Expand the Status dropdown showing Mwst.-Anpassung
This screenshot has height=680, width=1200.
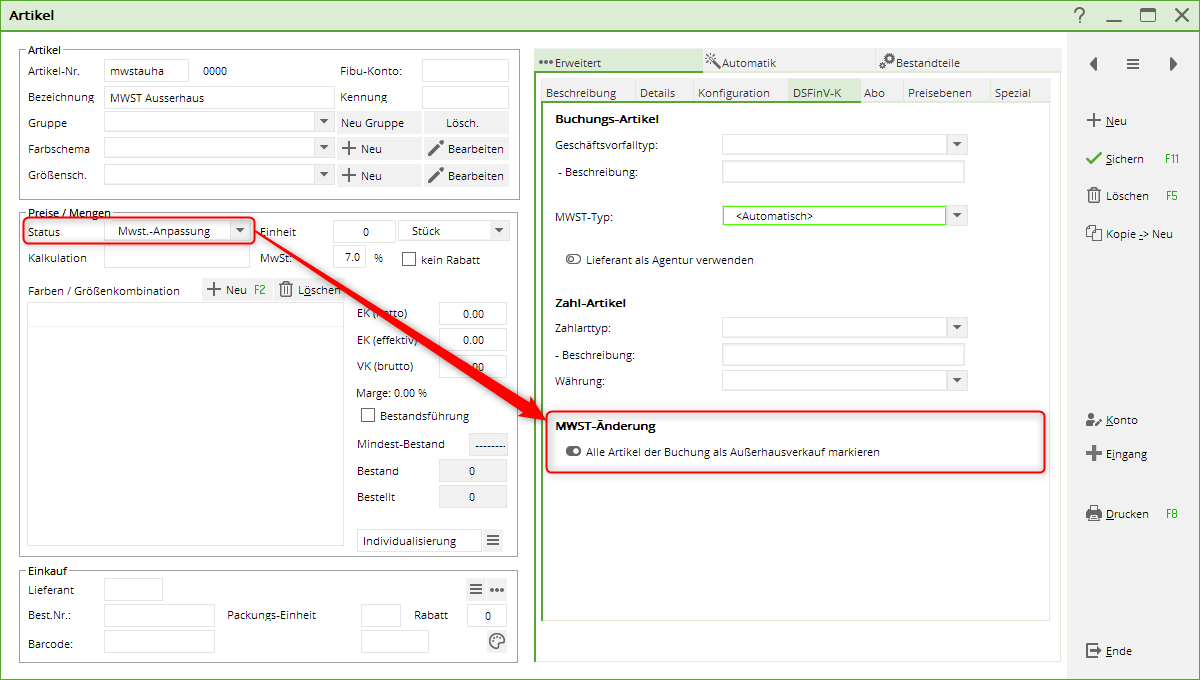click(239, 231)
